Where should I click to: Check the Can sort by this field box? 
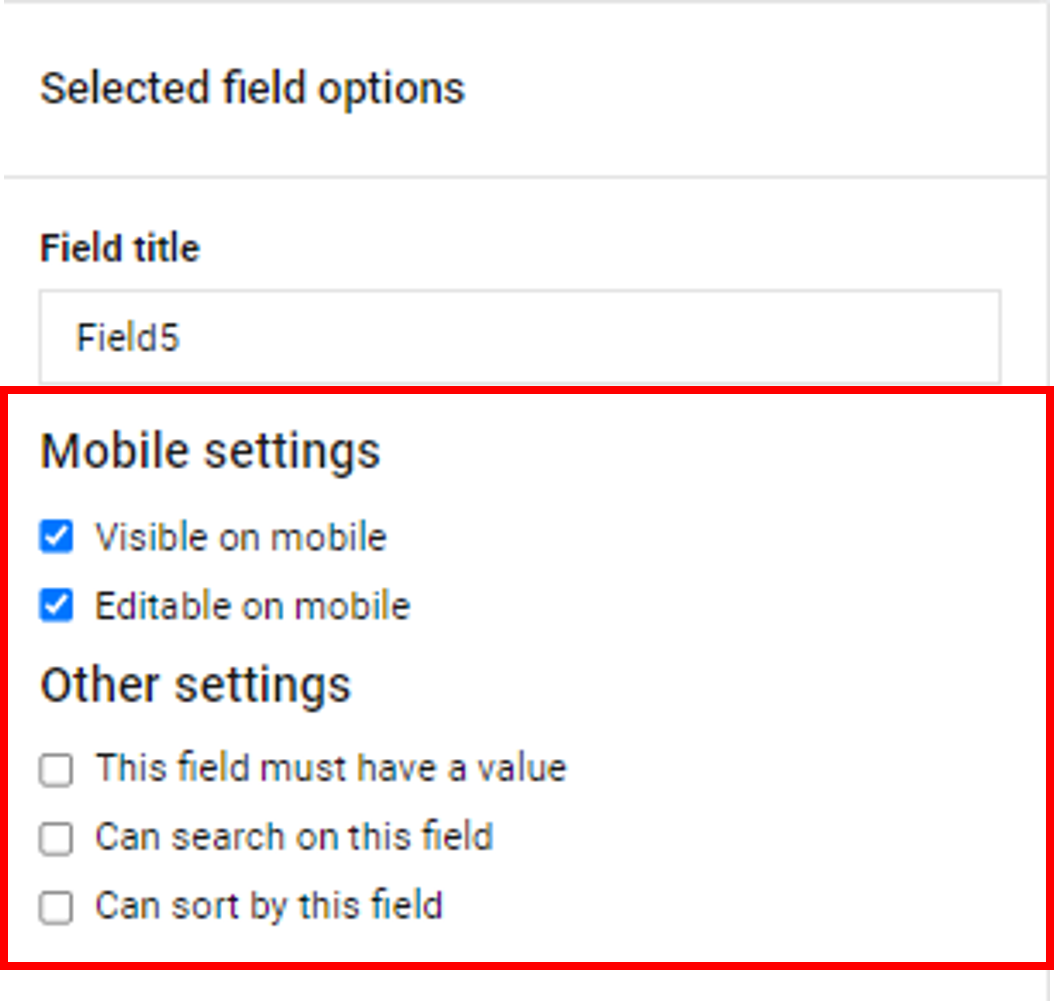point(57,907)
